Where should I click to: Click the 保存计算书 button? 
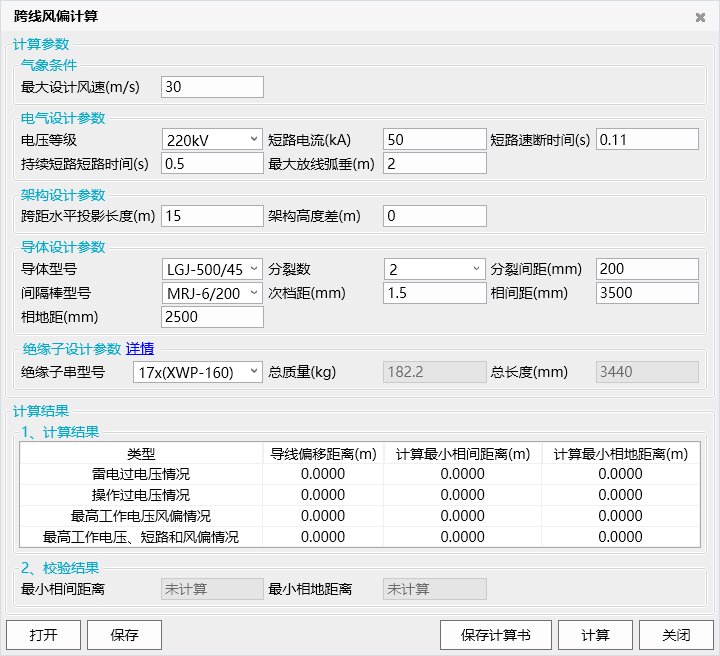click(x=495, y=635)
